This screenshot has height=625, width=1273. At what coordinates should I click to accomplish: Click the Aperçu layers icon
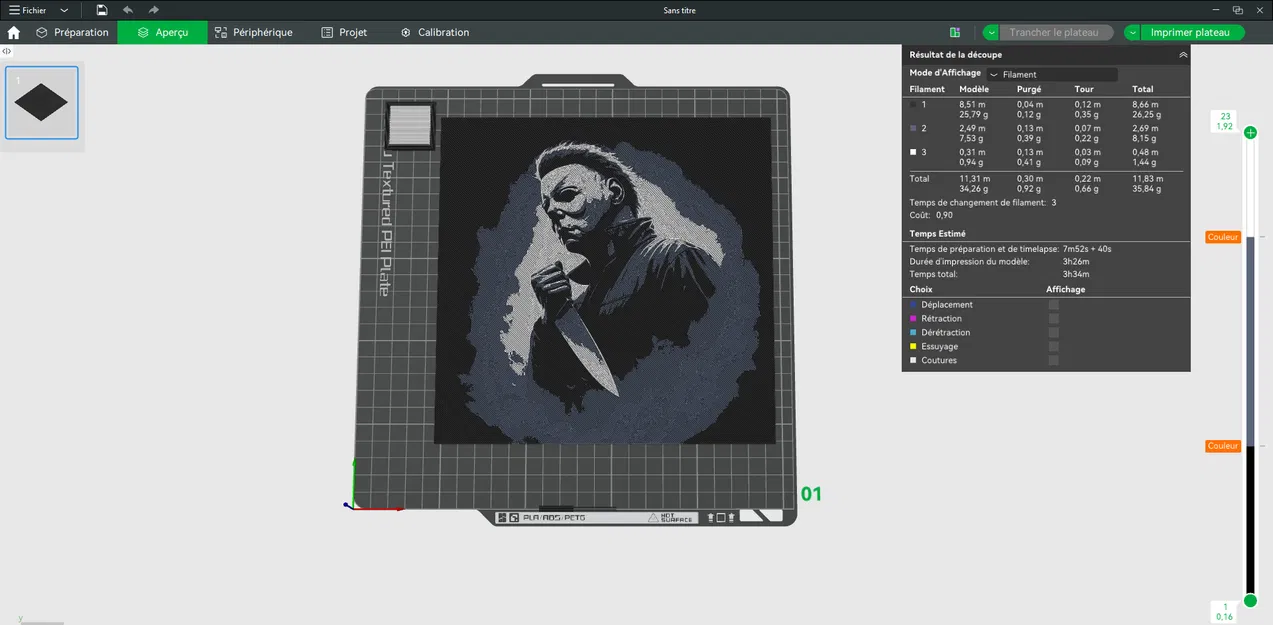click(144, 32)
